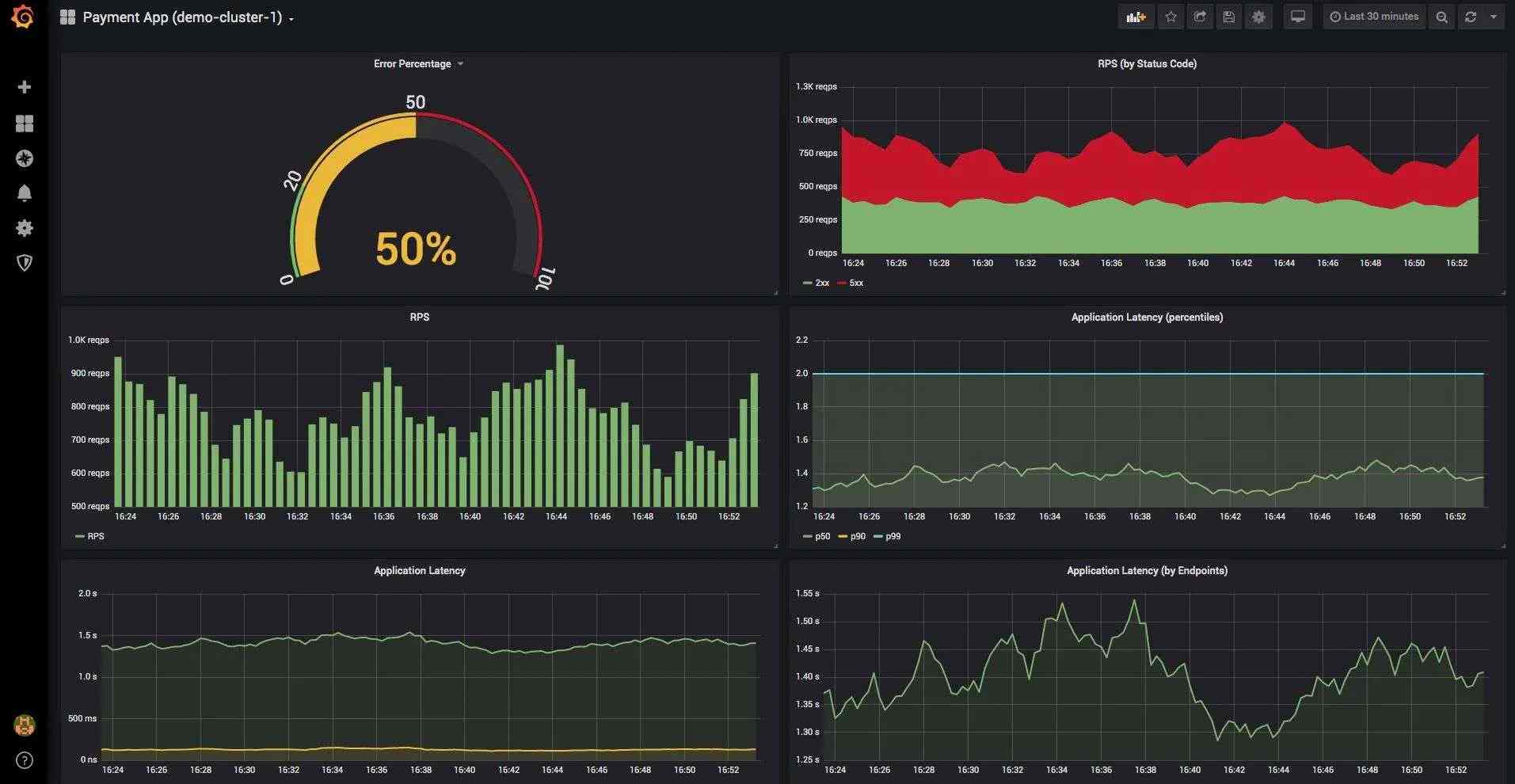
Task: Refresh the dashboard
Action: point(1471,17)
